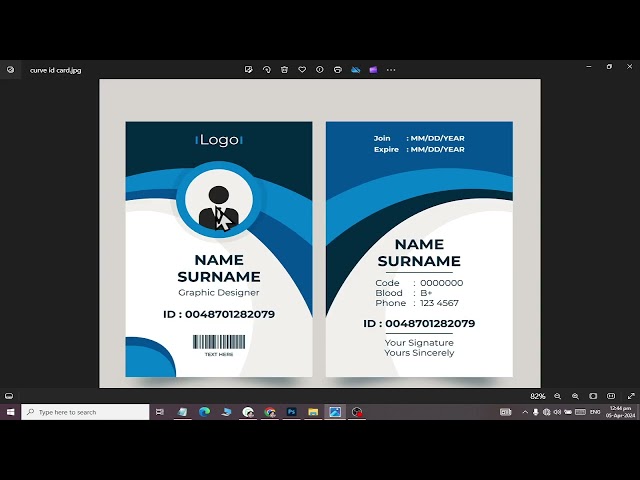Zoom out with the minus magnifier icon
The height and width of the screenshot is (480, 640).
tap(558, 396)
